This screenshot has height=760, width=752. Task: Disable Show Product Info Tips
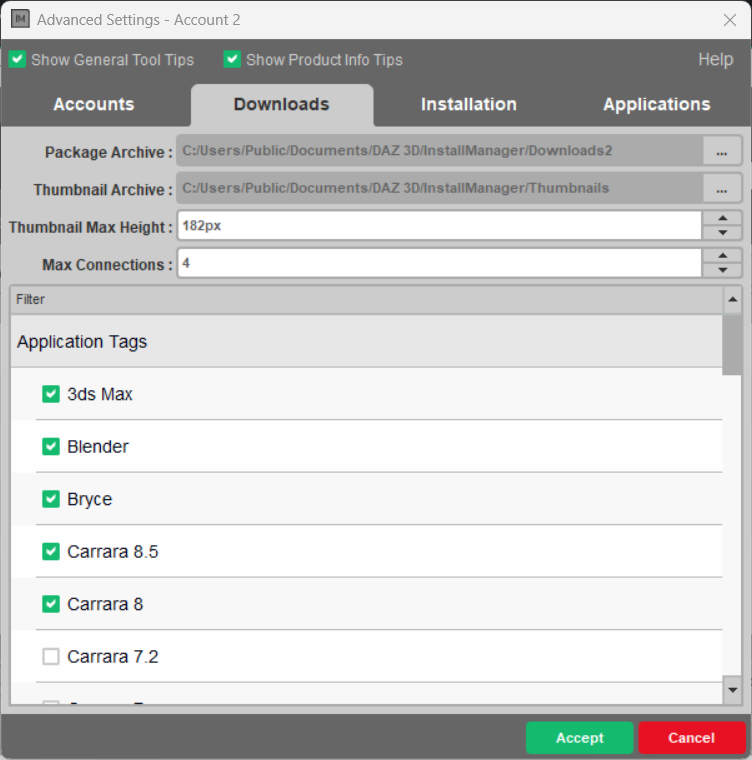(232, 60)
